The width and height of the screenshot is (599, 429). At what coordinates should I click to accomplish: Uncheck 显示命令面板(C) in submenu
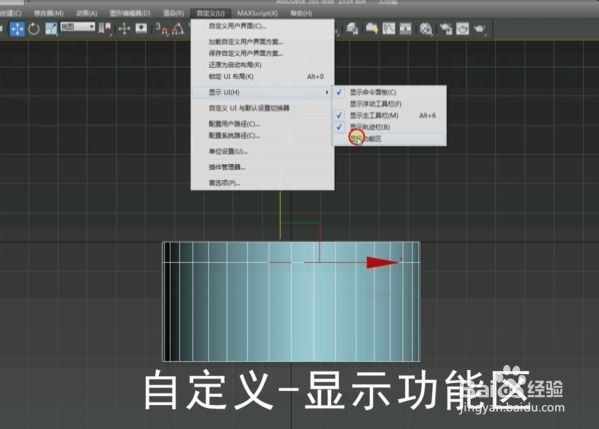(389, 92)
